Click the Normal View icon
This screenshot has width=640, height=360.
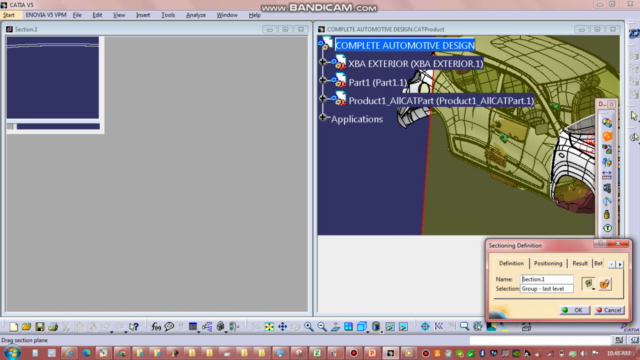pyautogui.click(x=335, y=327)
